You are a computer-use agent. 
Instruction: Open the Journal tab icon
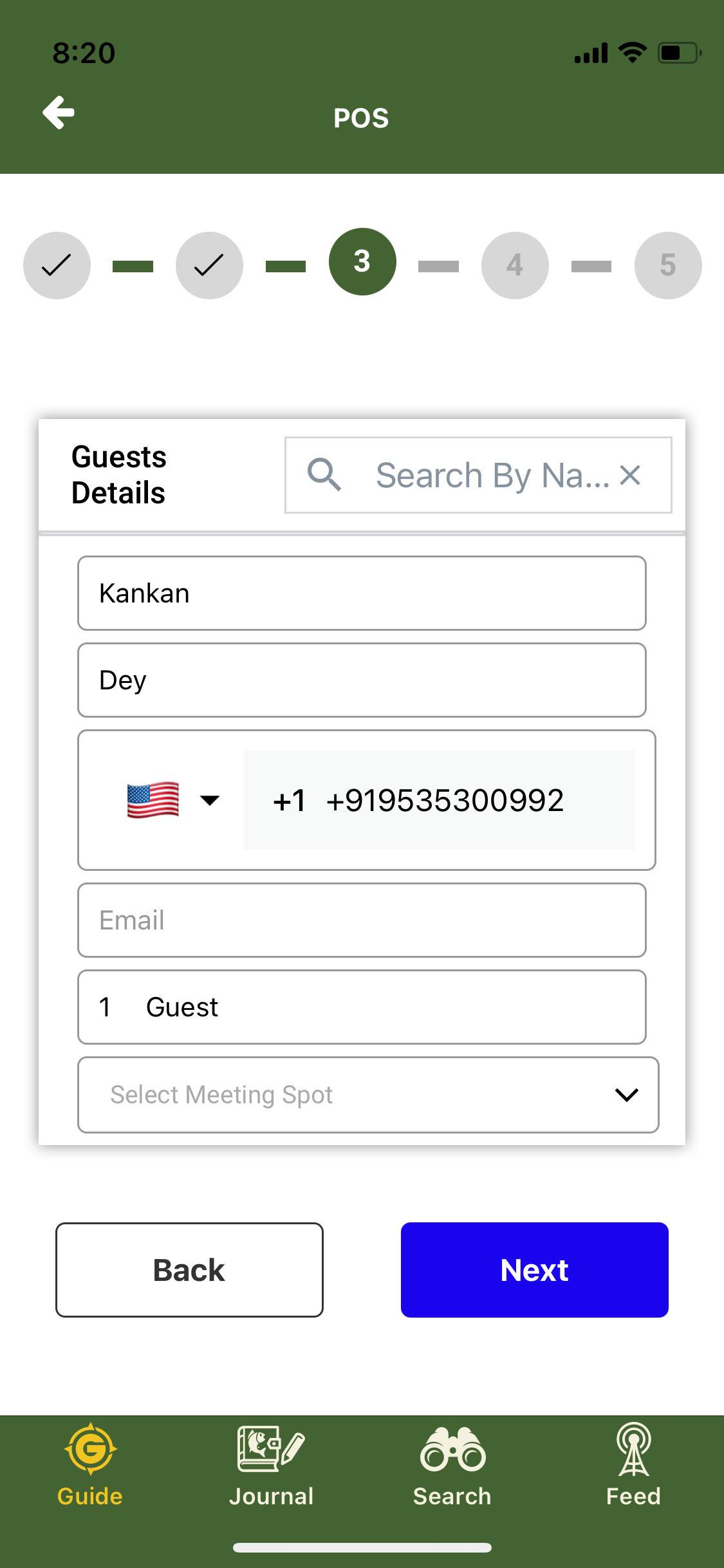point(271,1450)
